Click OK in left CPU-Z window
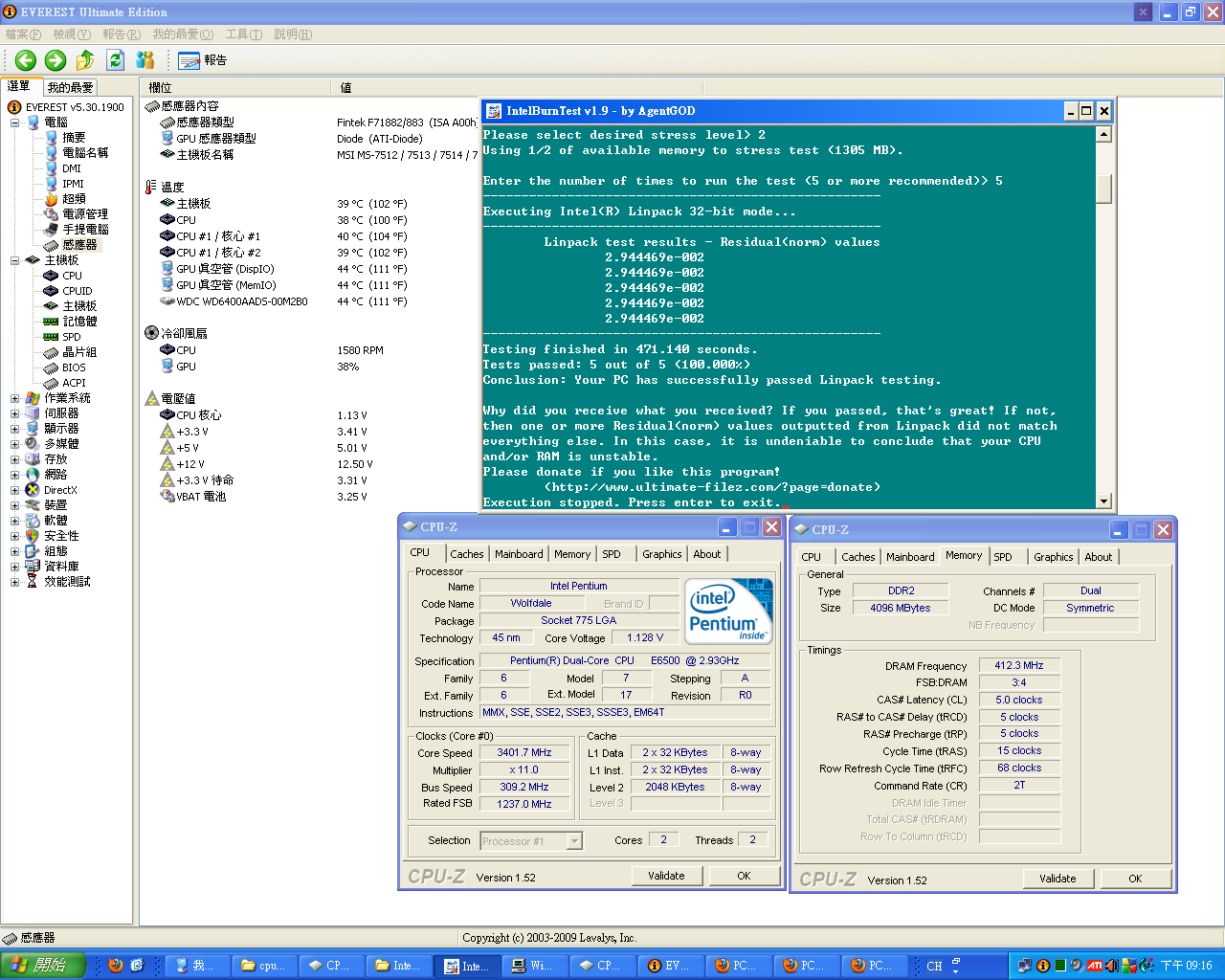The width and height of the screenshot is (1225, 980). point(744,876)
